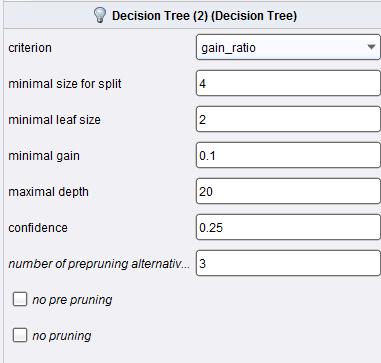Viewport: 381px width, 363px height.
Task: Click the 'criterion' parameter label
Action: pyautogui.click(x=30, y=48)
